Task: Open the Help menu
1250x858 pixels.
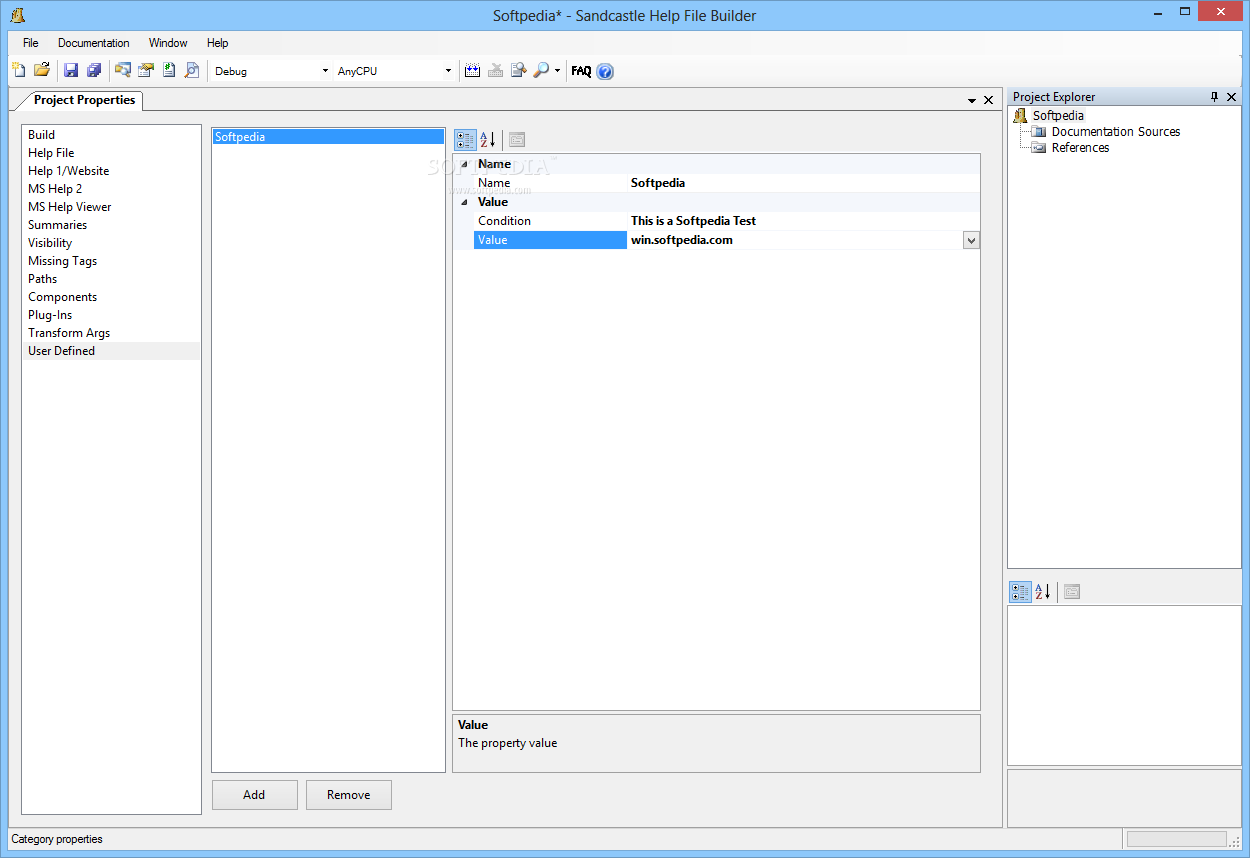Action: pos(218,43)
